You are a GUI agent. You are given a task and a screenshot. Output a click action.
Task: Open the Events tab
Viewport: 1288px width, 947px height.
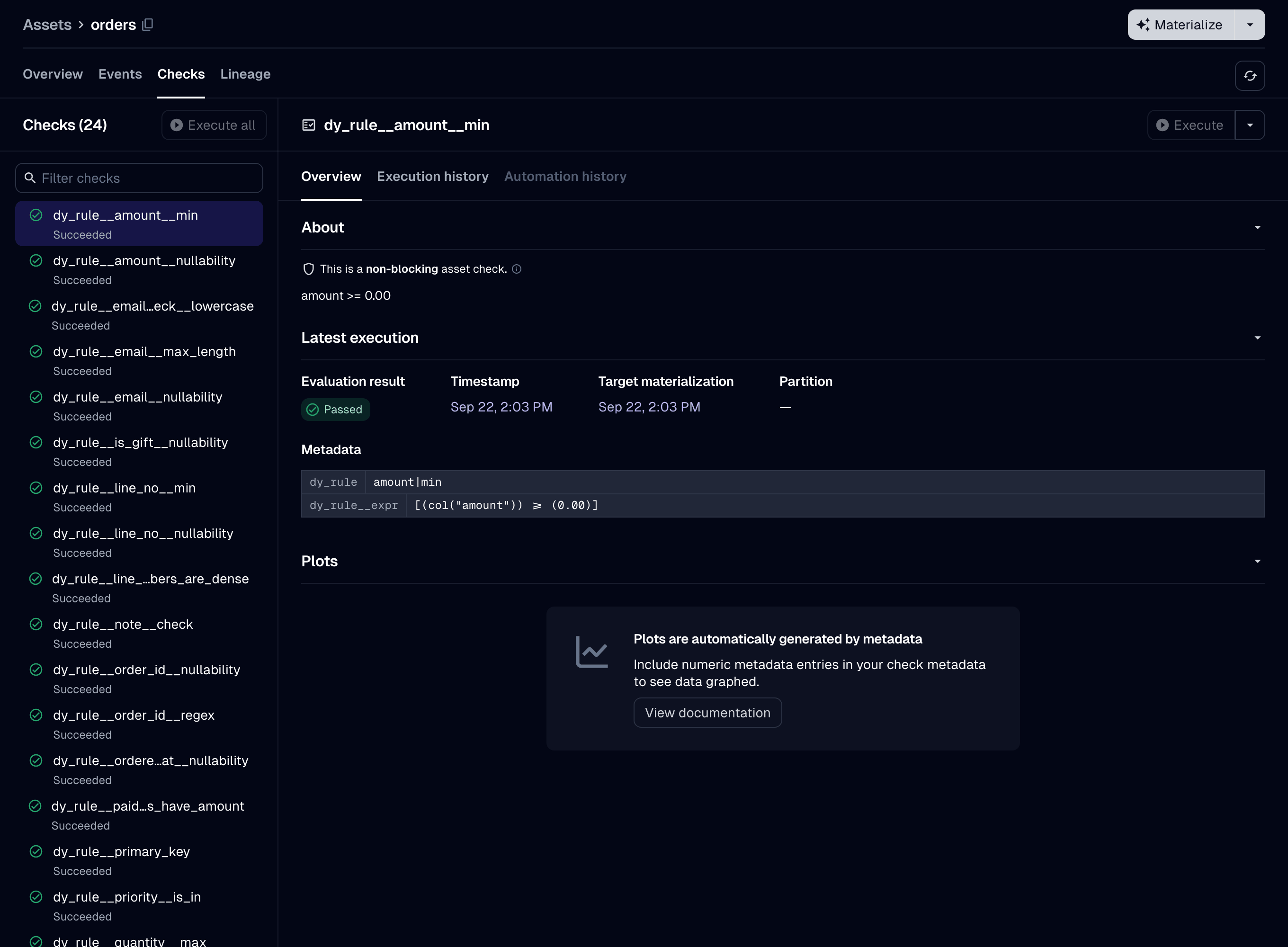pos(120,74)
